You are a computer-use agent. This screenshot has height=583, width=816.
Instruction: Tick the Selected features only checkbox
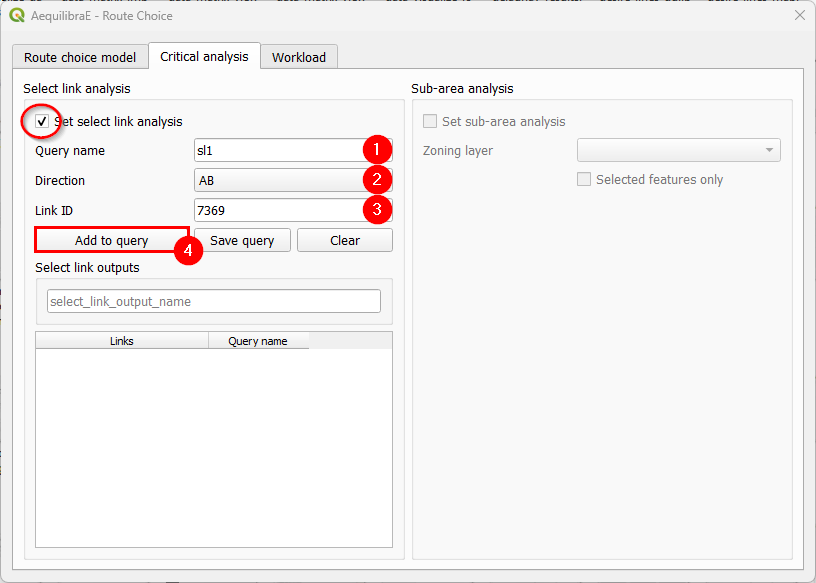point(584,180)
